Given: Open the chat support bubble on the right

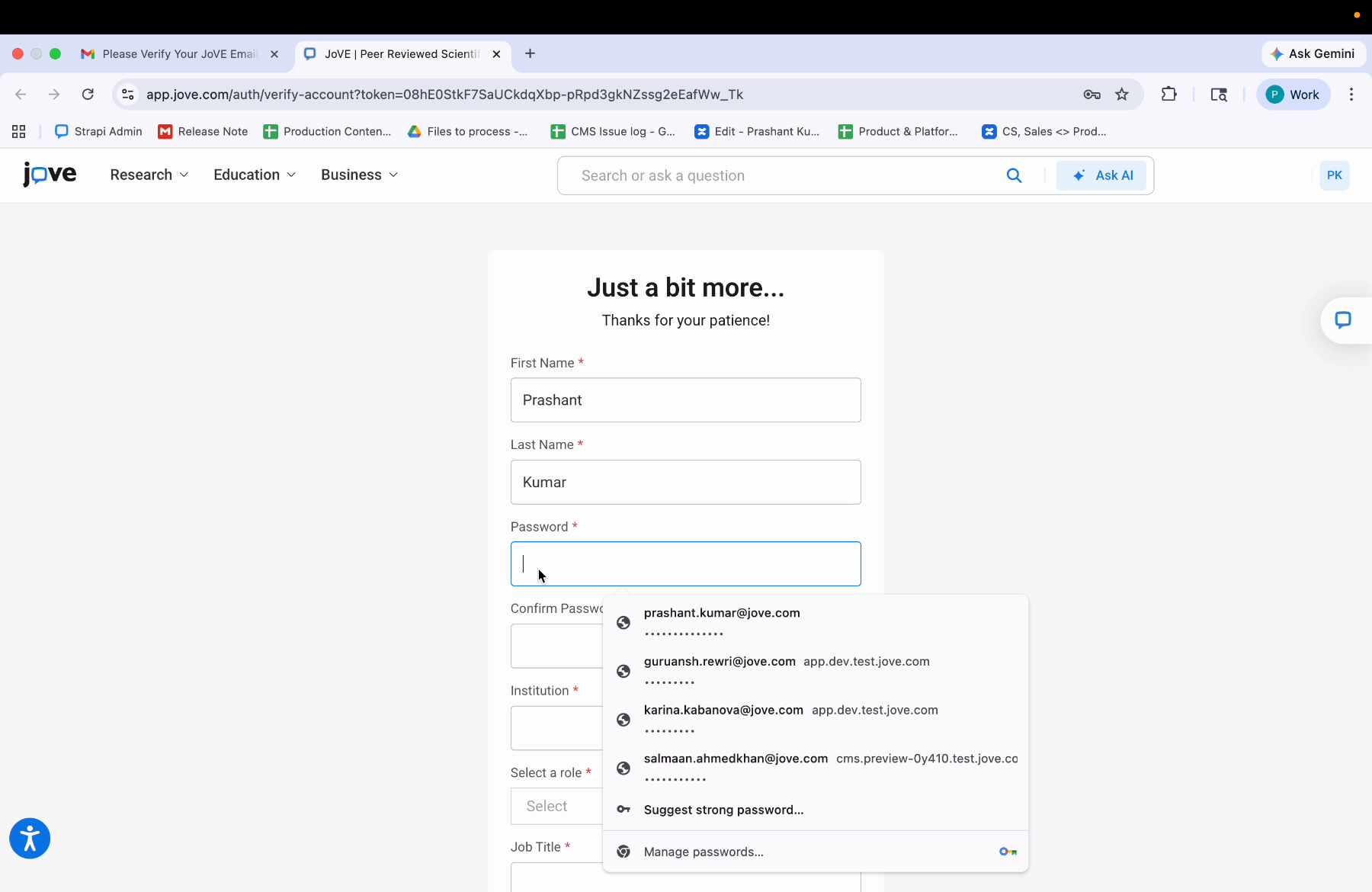Looking at the screenshot, I should tap(1345, 320).
